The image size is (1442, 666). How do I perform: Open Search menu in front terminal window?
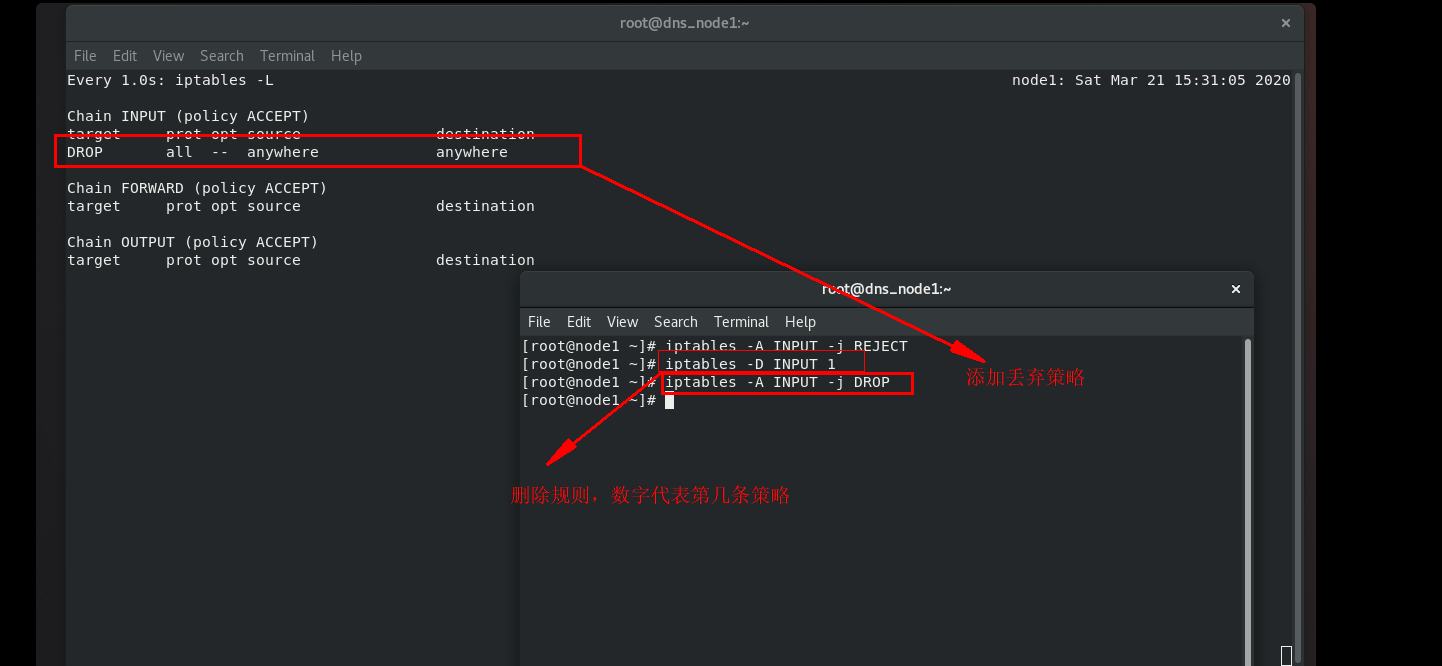point(676,322)
